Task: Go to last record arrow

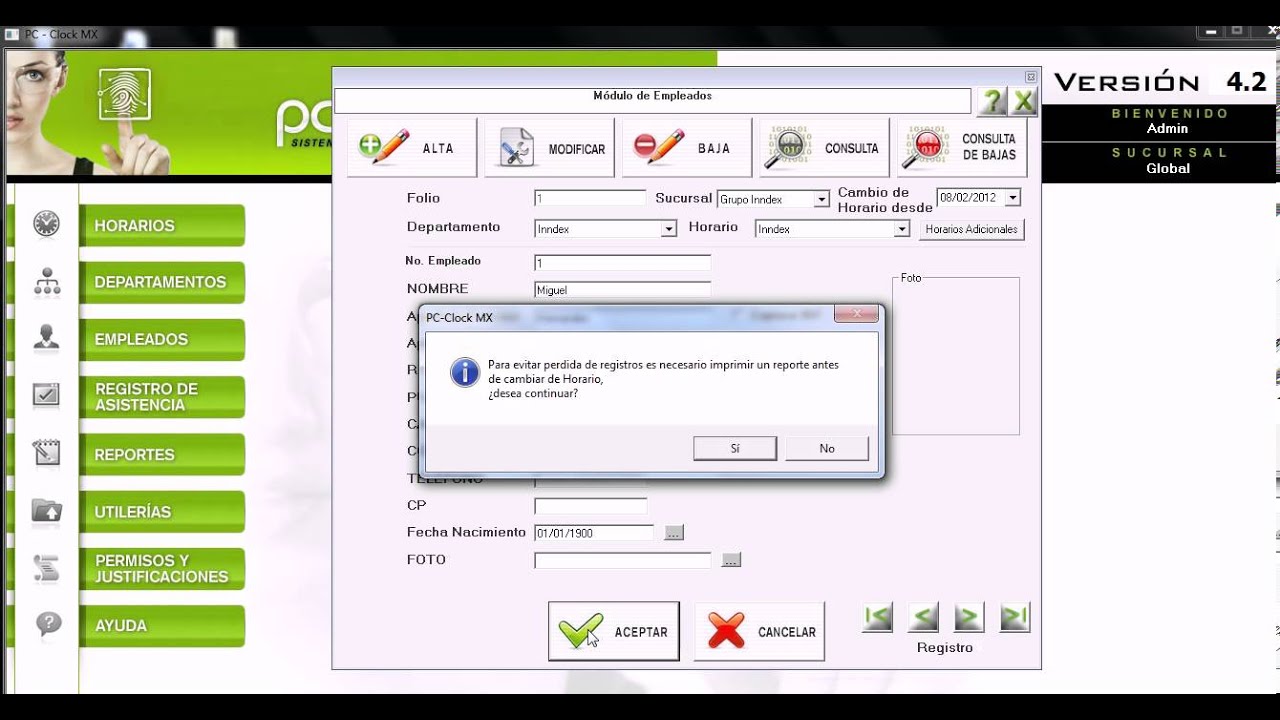Action: click(x=1015, y=617)
